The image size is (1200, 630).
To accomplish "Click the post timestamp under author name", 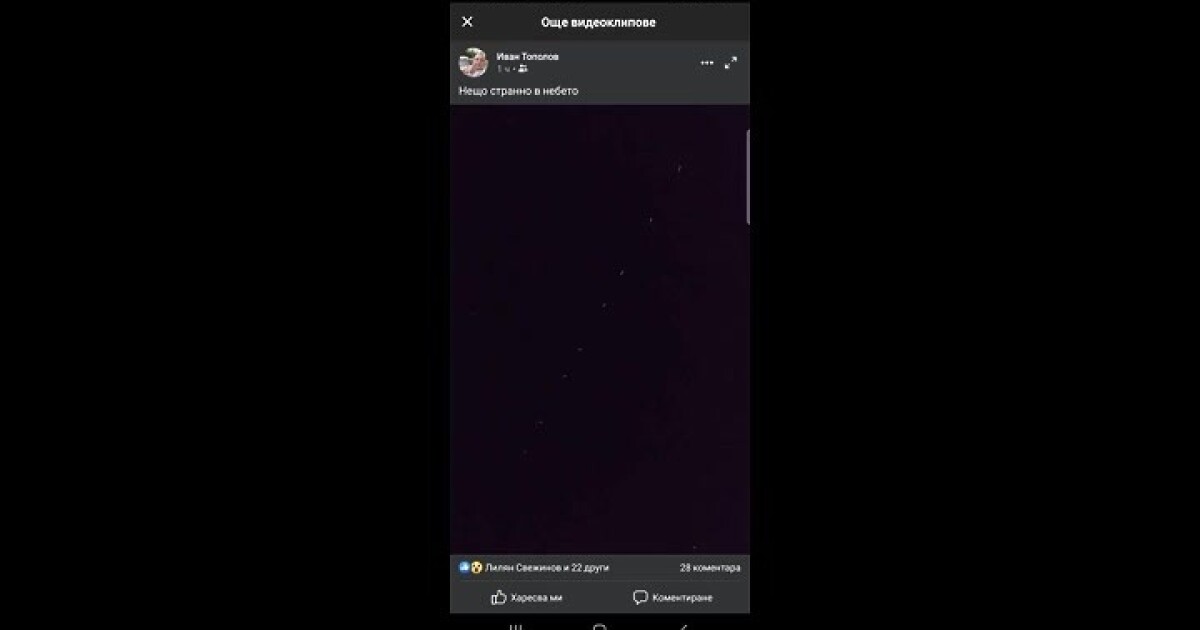I will pyautogui.click(x=504, y=69).
